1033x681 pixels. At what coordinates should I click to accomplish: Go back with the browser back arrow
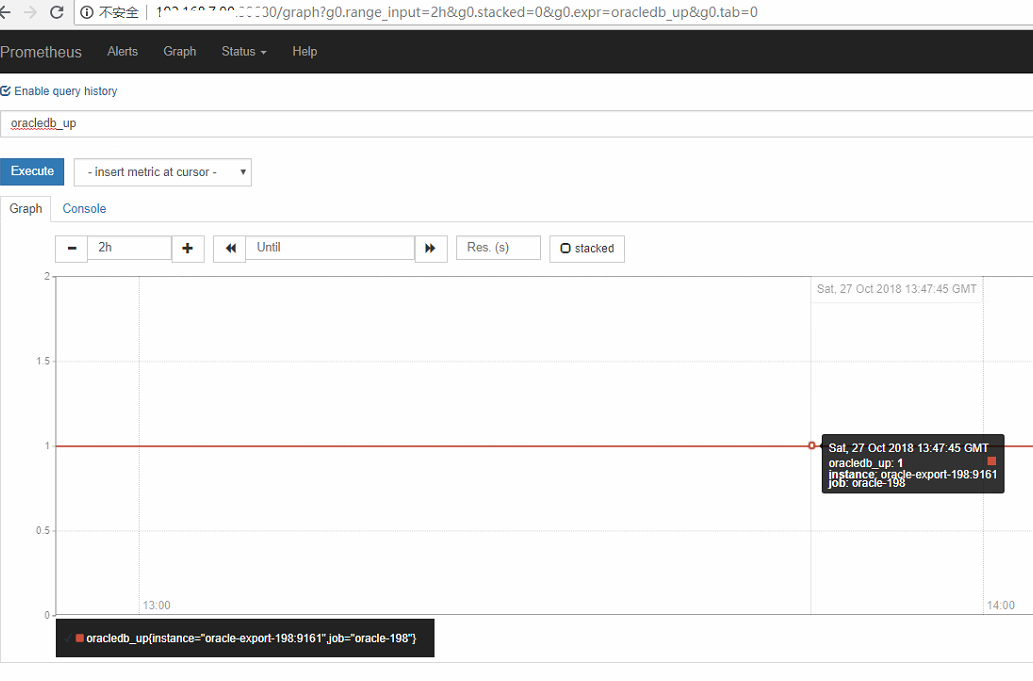tap(5, 12)
